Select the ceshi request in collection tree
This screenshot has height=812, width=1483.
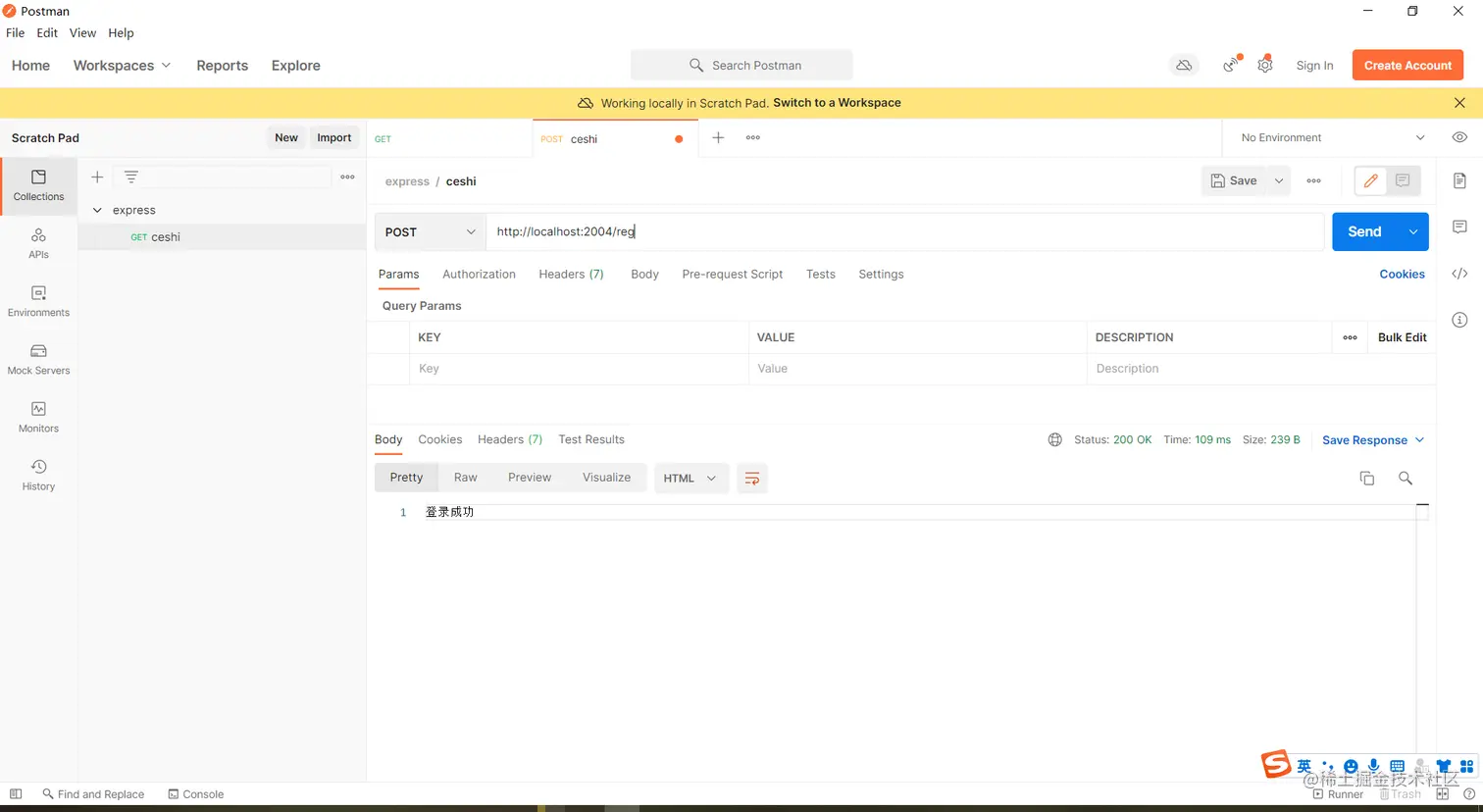tap(222, 236)
